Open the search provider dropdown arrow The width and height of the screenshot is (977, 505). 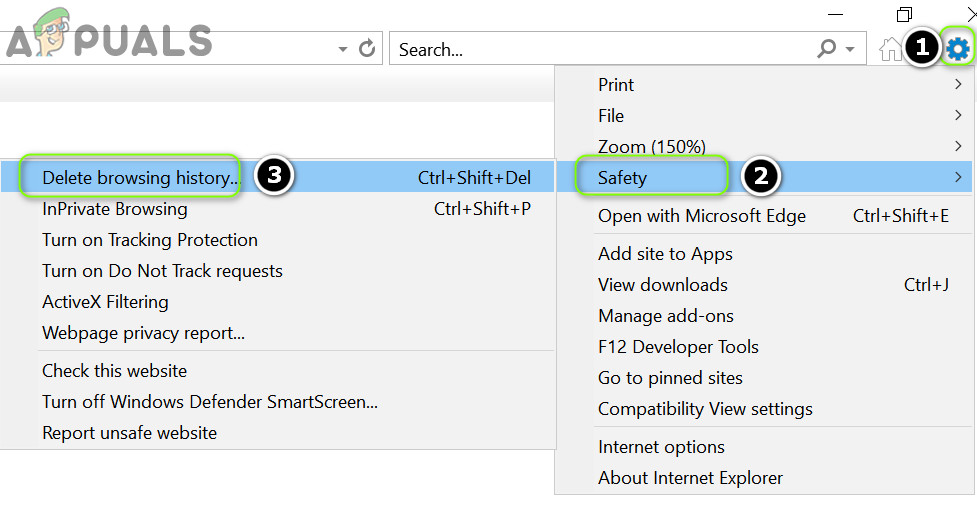click(x=850, y=49)
